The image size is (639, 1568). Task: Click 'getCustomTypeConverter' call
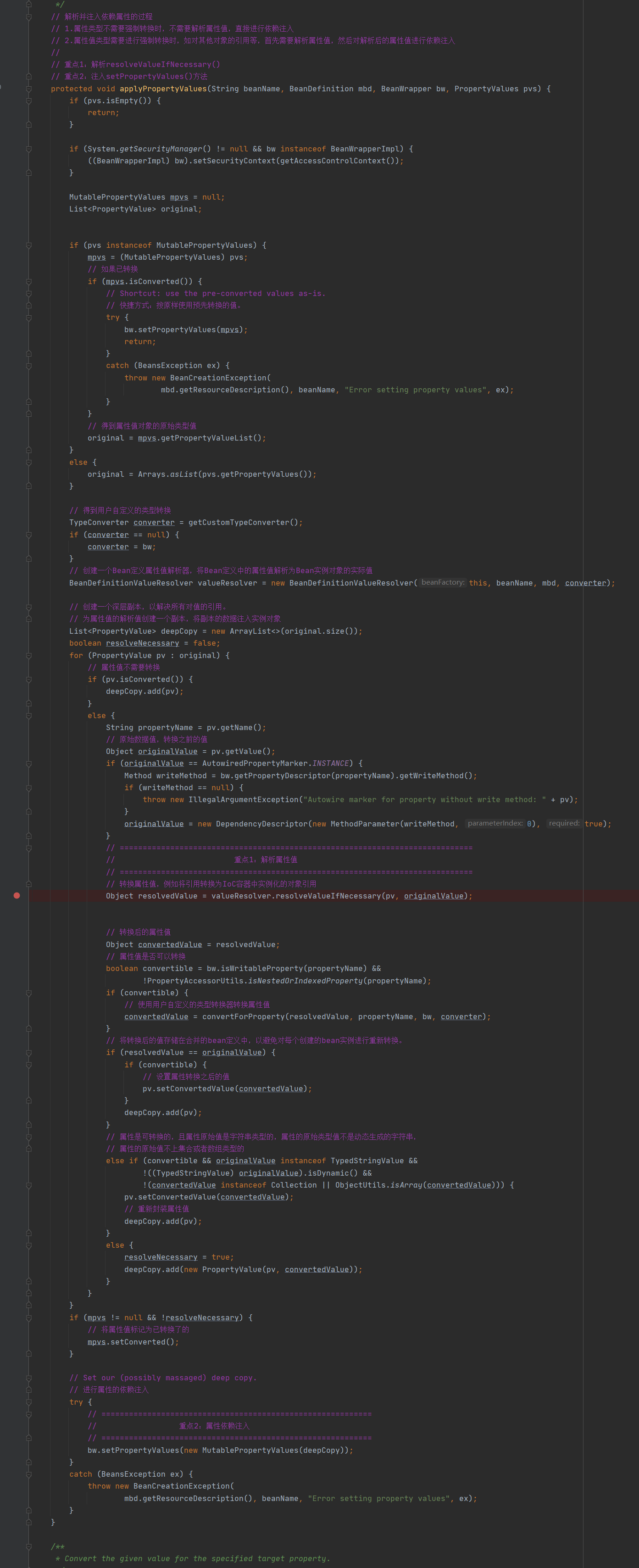pyautogui.click(x=239, y=522)
